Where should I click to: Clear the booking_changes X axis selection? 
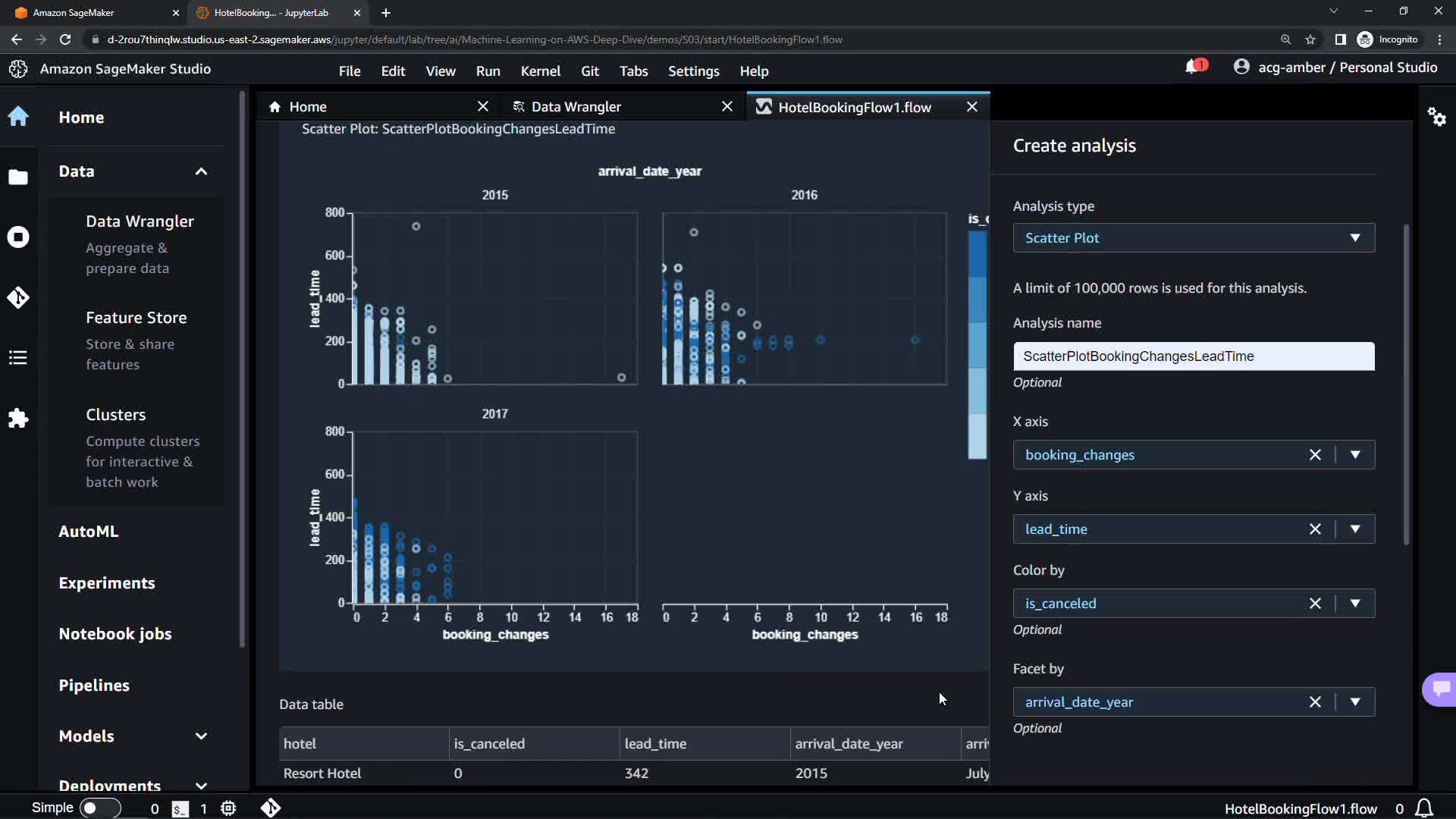point(1315,455)
